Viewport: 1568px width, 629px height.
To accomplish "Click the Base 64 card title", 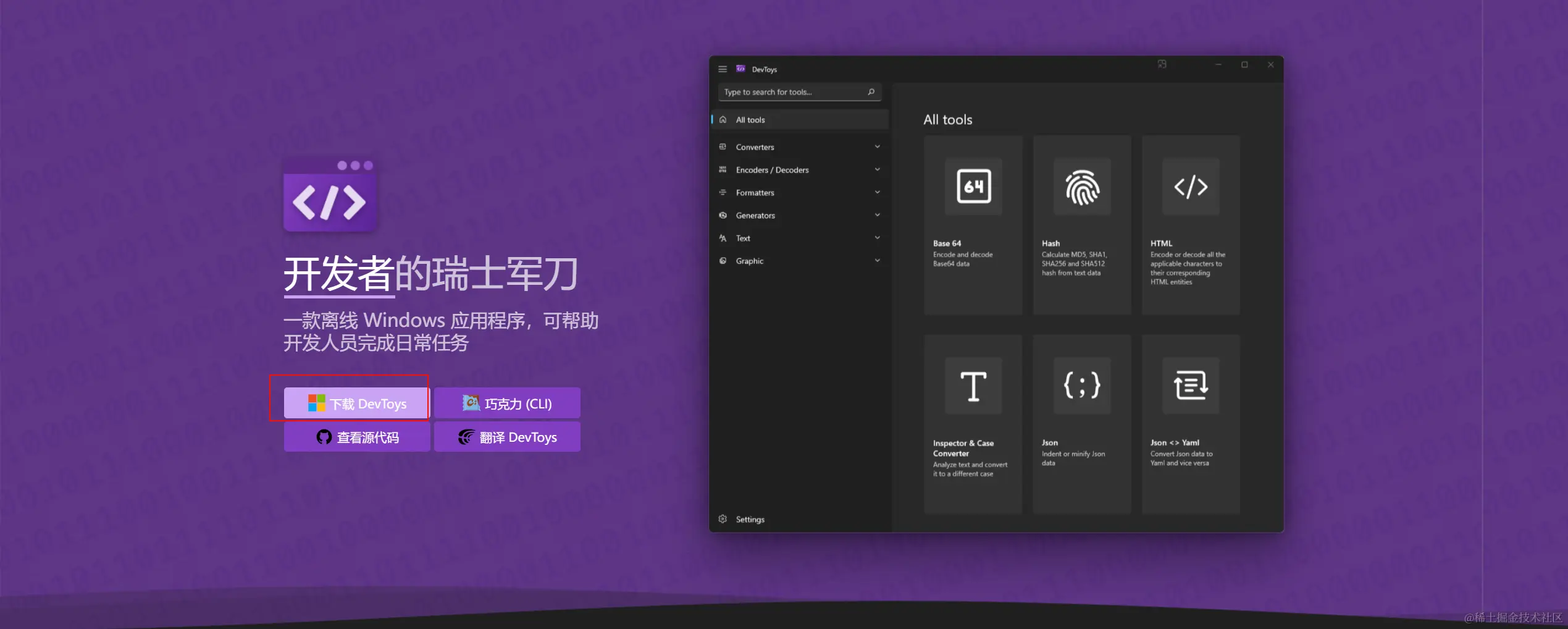I will click(x=947, y=243).
